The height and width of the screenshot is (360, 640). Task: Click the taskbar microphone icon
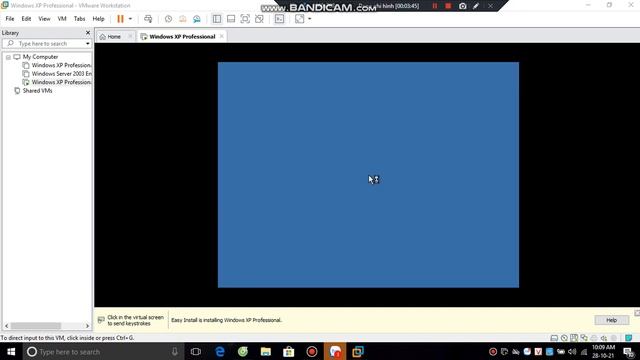point(175,351)
